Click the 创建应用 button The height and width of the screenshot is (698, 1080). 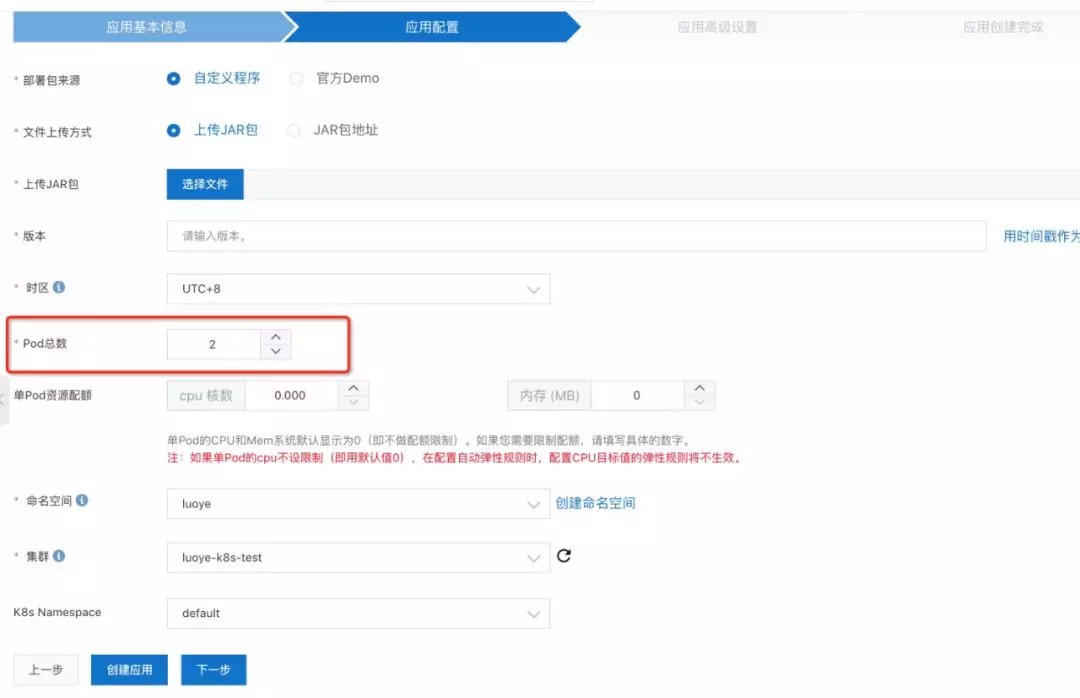tap(129, 670)
